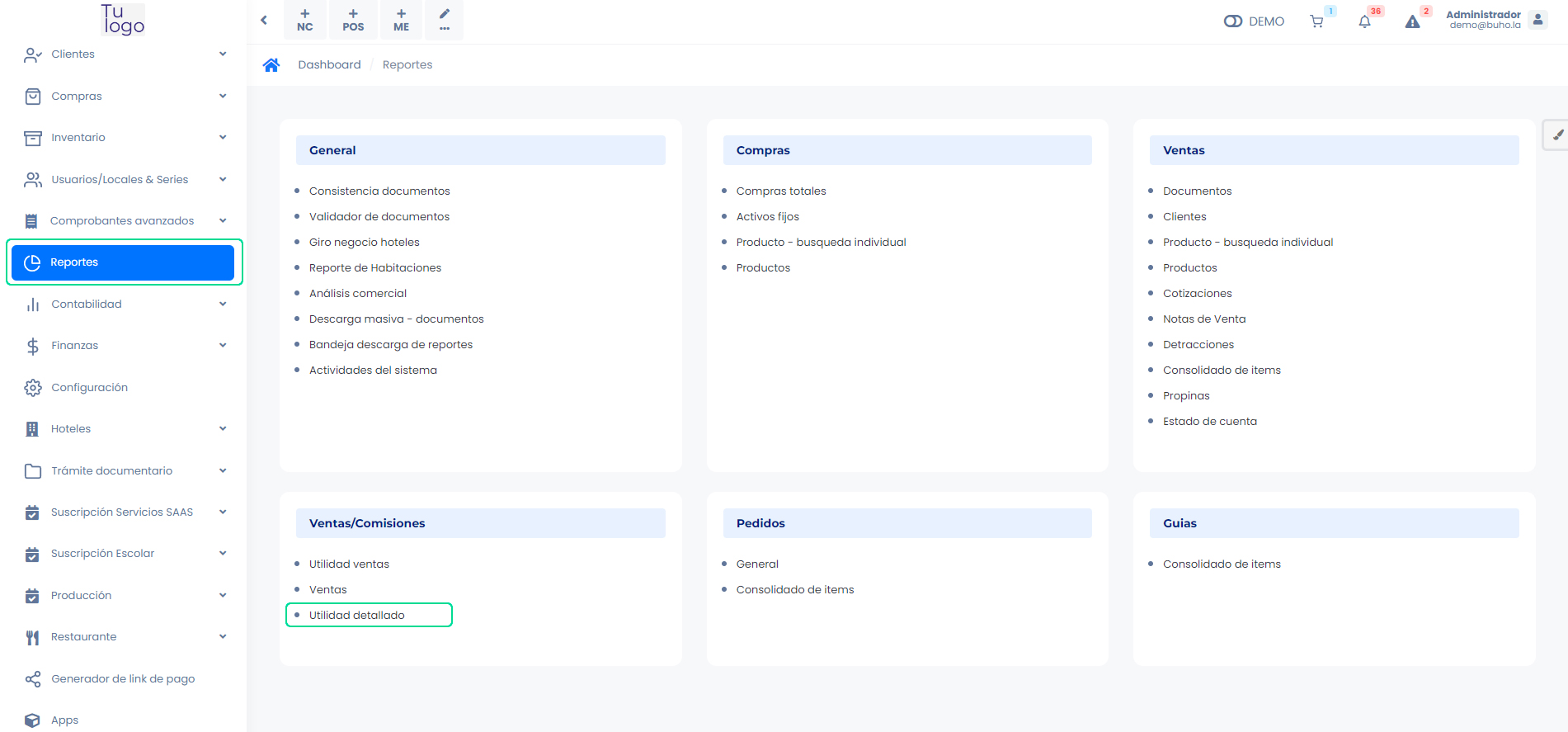
Task: Go to Dashboard in breadcrumb
Action: [329, 65]
